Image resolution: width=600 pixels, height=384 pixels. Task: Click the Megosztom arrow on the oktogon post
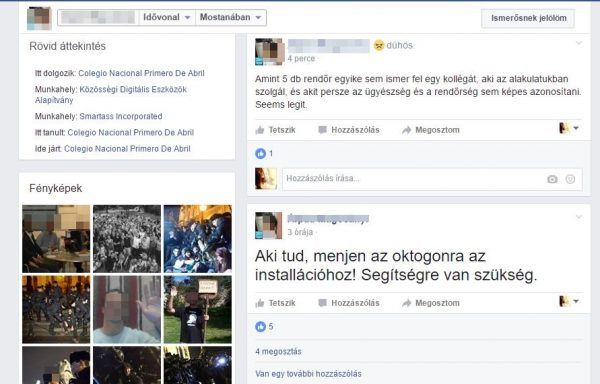406,303
